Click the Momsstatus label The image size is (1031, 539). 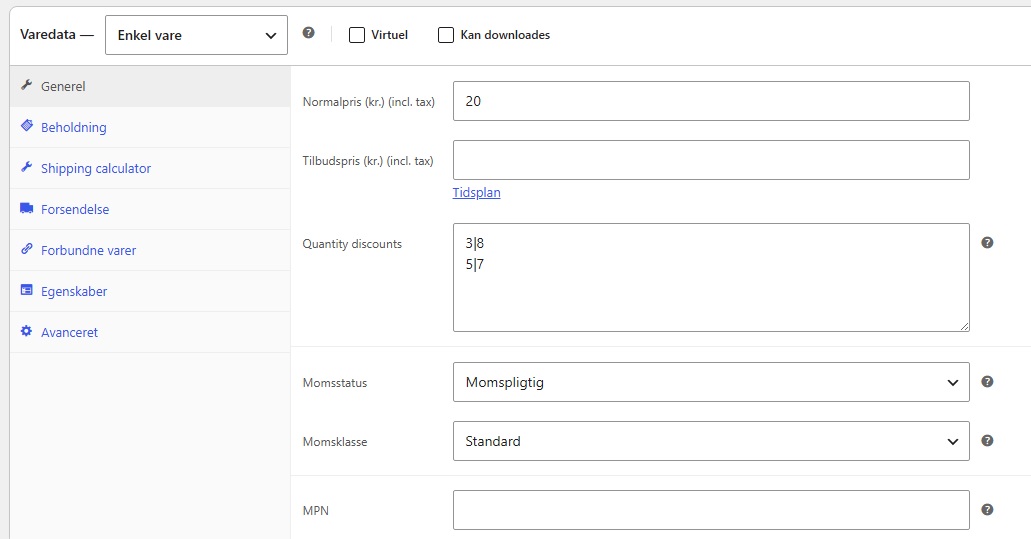click(335, 383)
